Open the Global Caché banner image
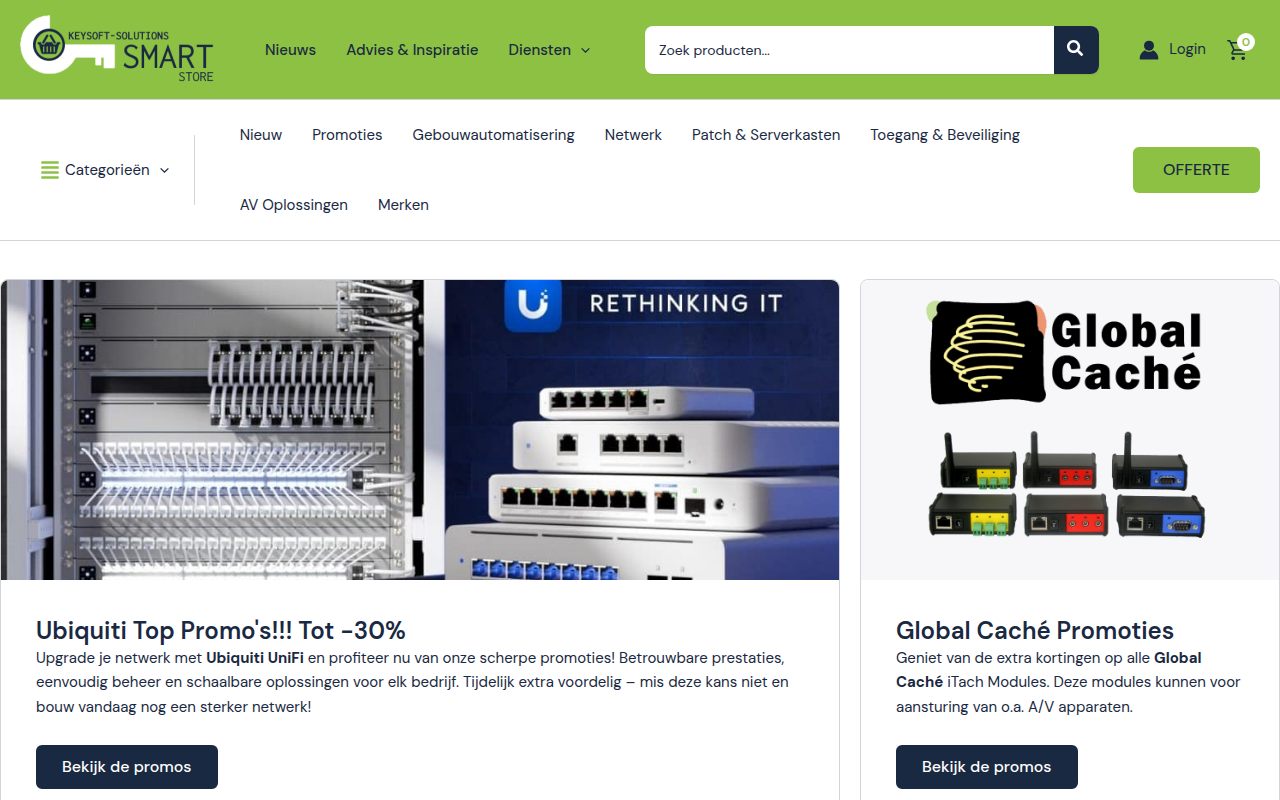The width and height of the screenshot is (1280, 800). tap(1070, 430)
